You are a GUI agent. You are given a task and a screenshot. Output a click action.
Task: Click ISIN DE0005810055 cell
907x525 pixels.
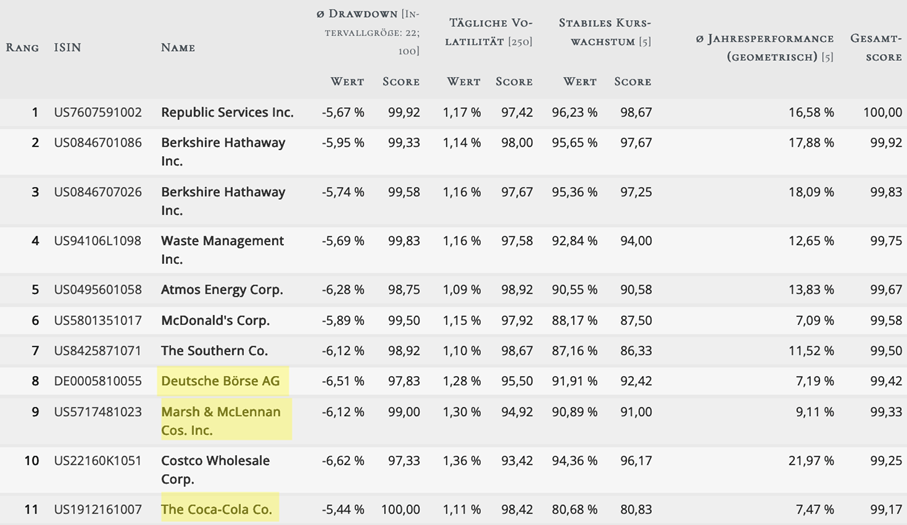click(98, 381)
